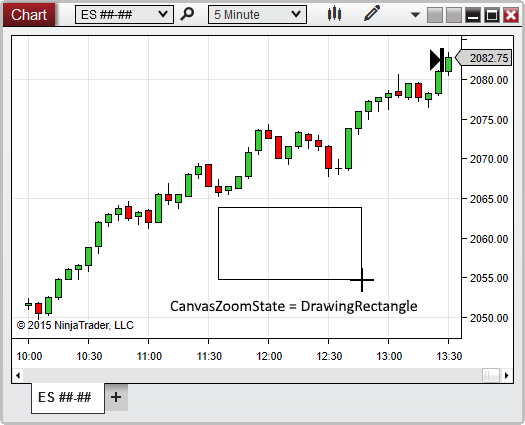Open the 5 Minute interval dropdown
This screenshot has width=525, height=425.
click(257, 15)
